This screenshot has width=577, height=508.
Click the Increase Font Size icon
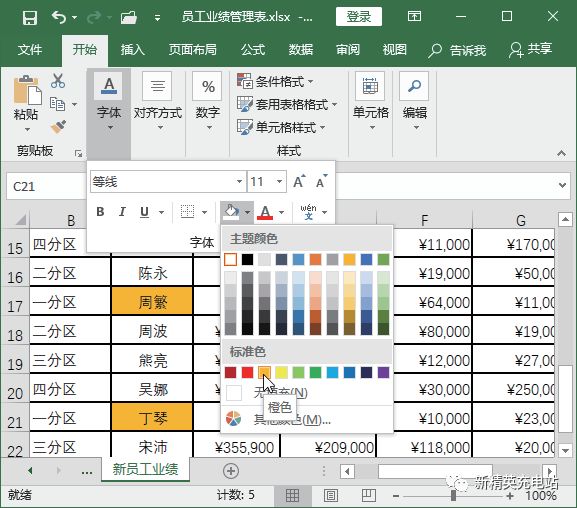click(x=299, y=181)
